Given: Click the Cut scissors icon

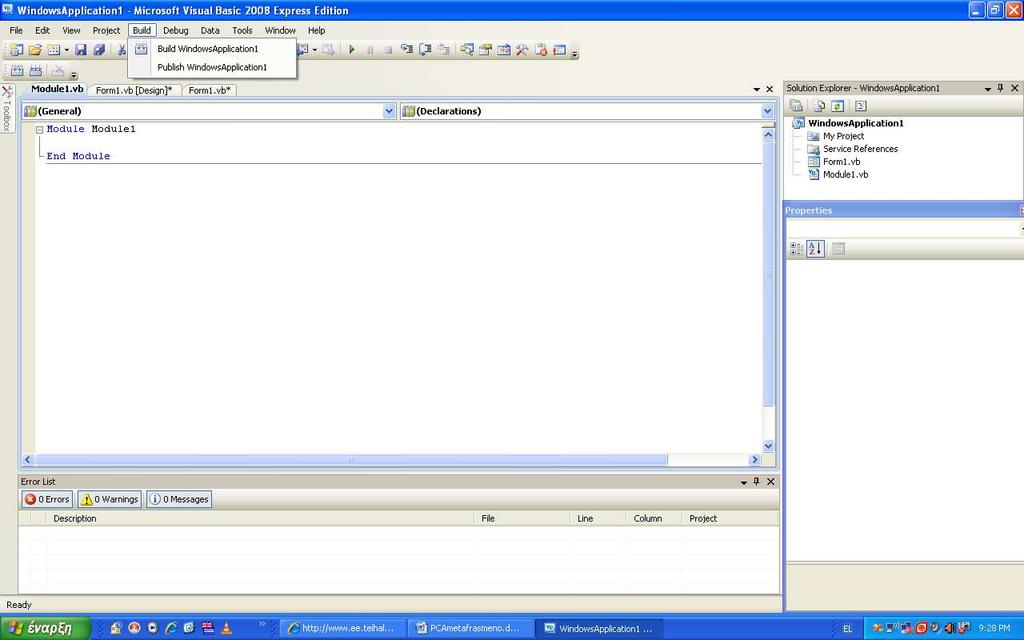Looking at the screenshot, I should point(121,50).
